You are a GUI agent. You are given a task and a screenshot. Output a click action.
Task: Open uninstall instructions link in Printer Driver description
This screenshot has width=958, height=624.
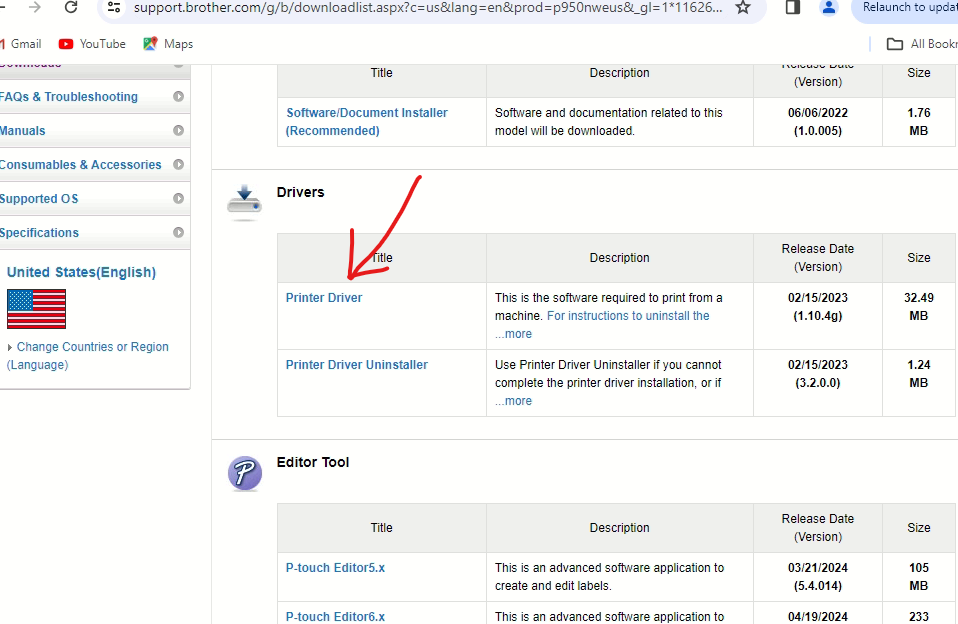(x=628, y=316)
